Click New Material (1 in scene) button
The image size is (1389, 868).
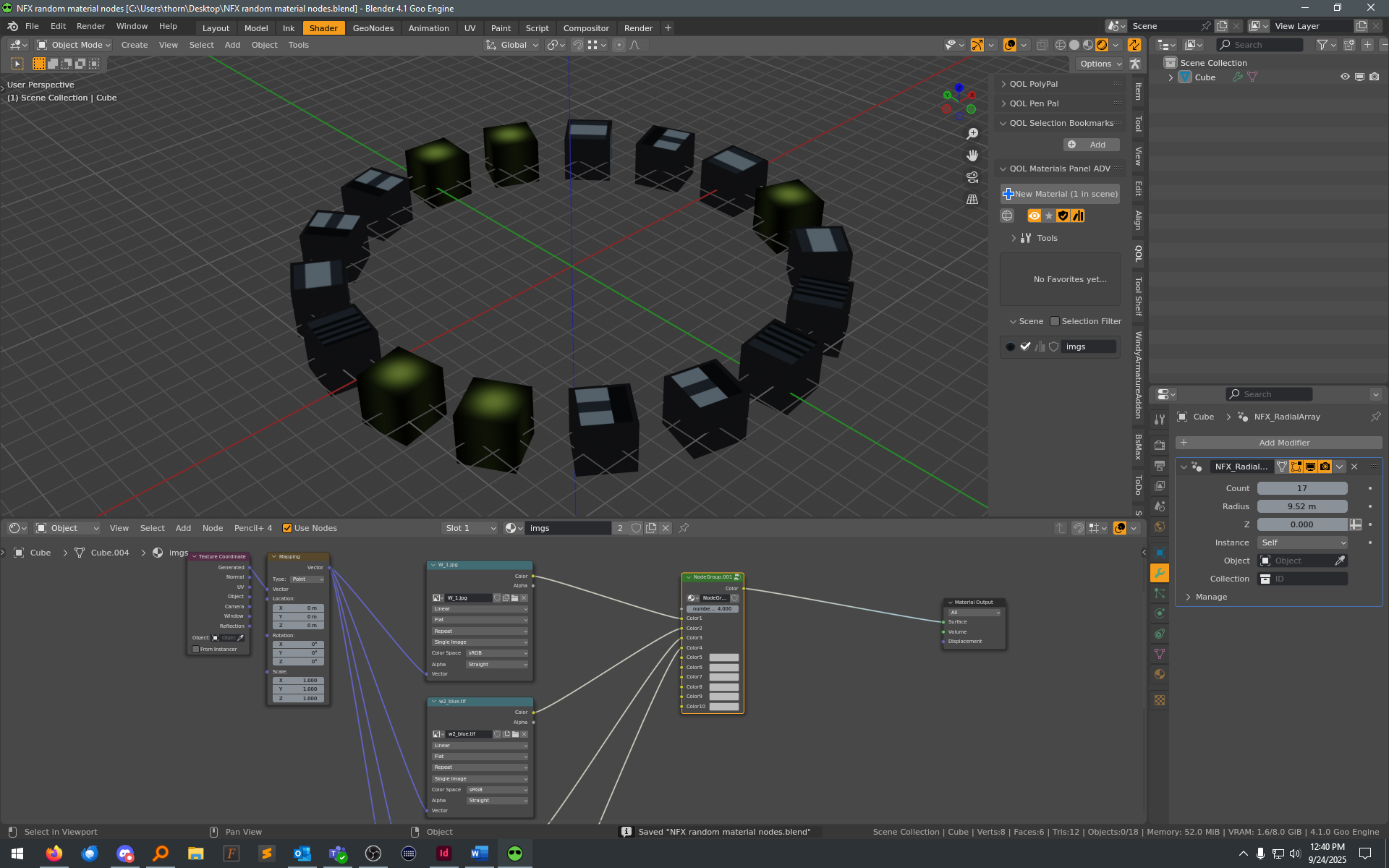pyautogui.click(x=1061, y=194)
